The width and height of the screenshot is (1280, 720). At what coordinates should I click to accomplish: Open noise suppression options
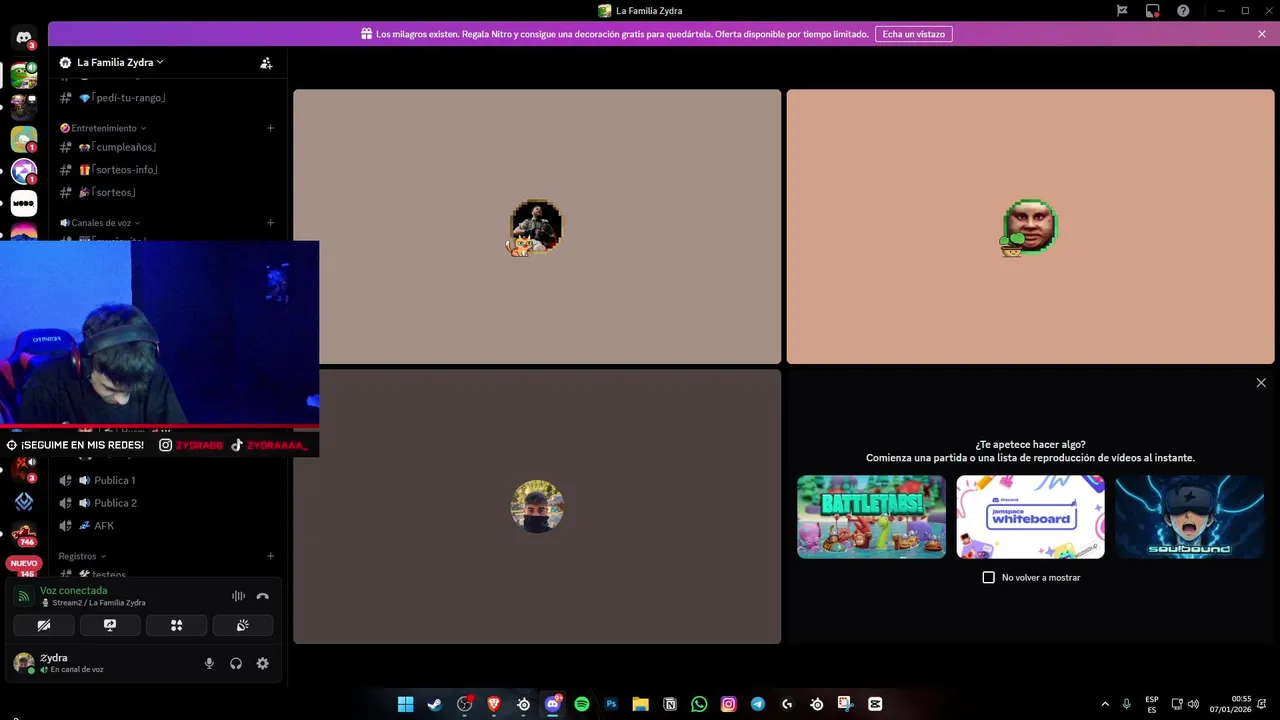[238, 596]
